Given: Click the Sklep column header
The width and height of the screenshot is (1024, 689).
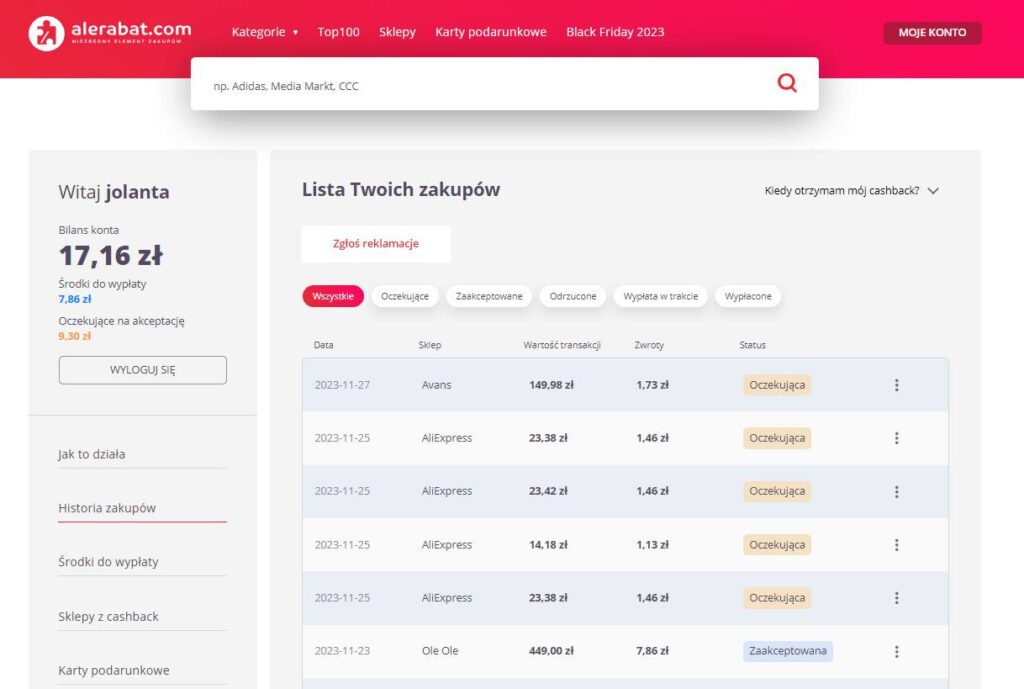Looking at the screenshot, I should click(x=430, y=345).
